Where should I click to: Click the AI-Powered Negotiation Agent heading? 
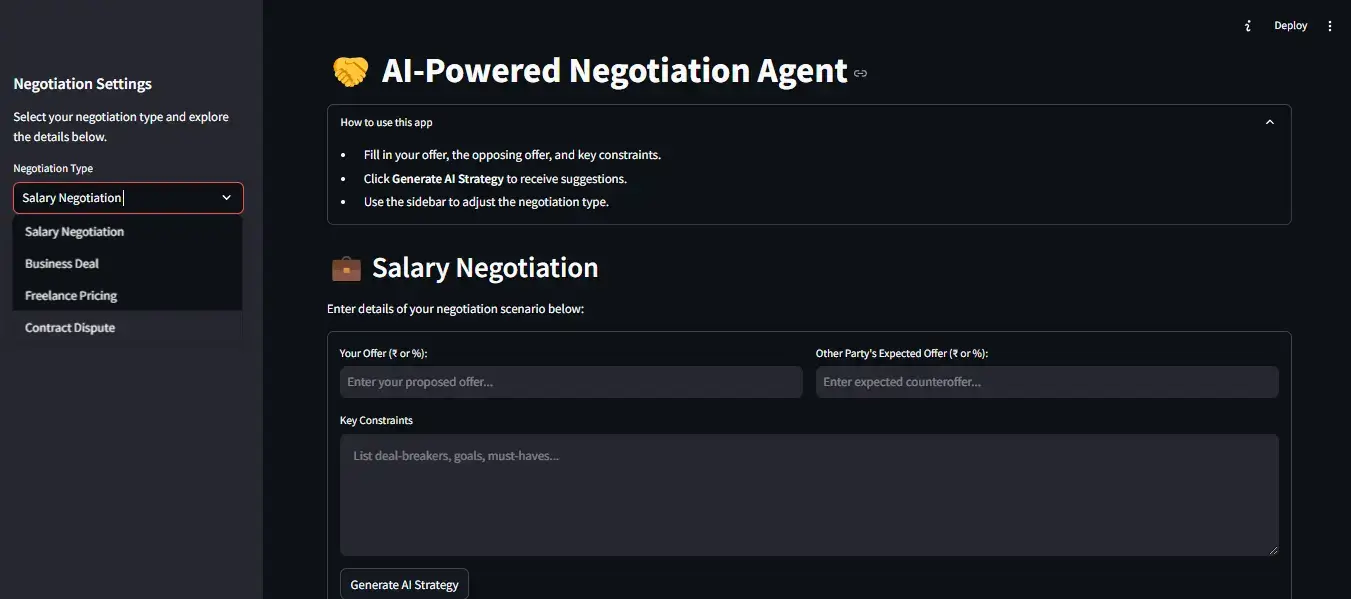pyautogui.click(x=614, y=71)
